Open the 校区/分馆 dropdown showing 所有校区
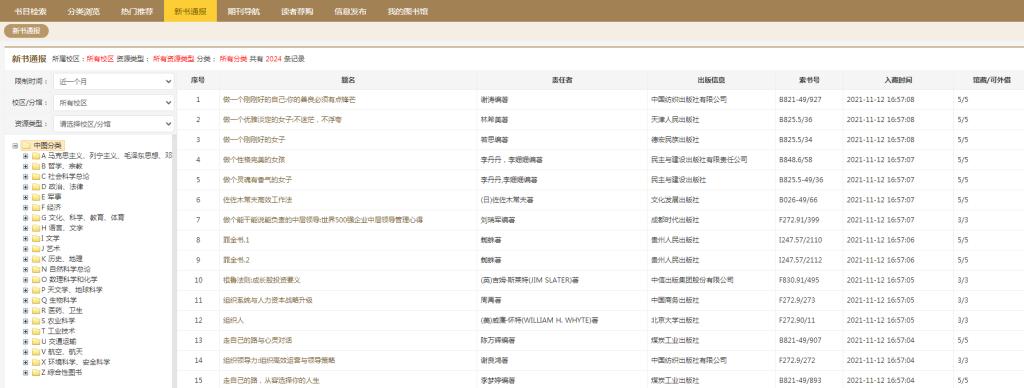Viewport: 1024px width, 388px height. pos(114,103)
